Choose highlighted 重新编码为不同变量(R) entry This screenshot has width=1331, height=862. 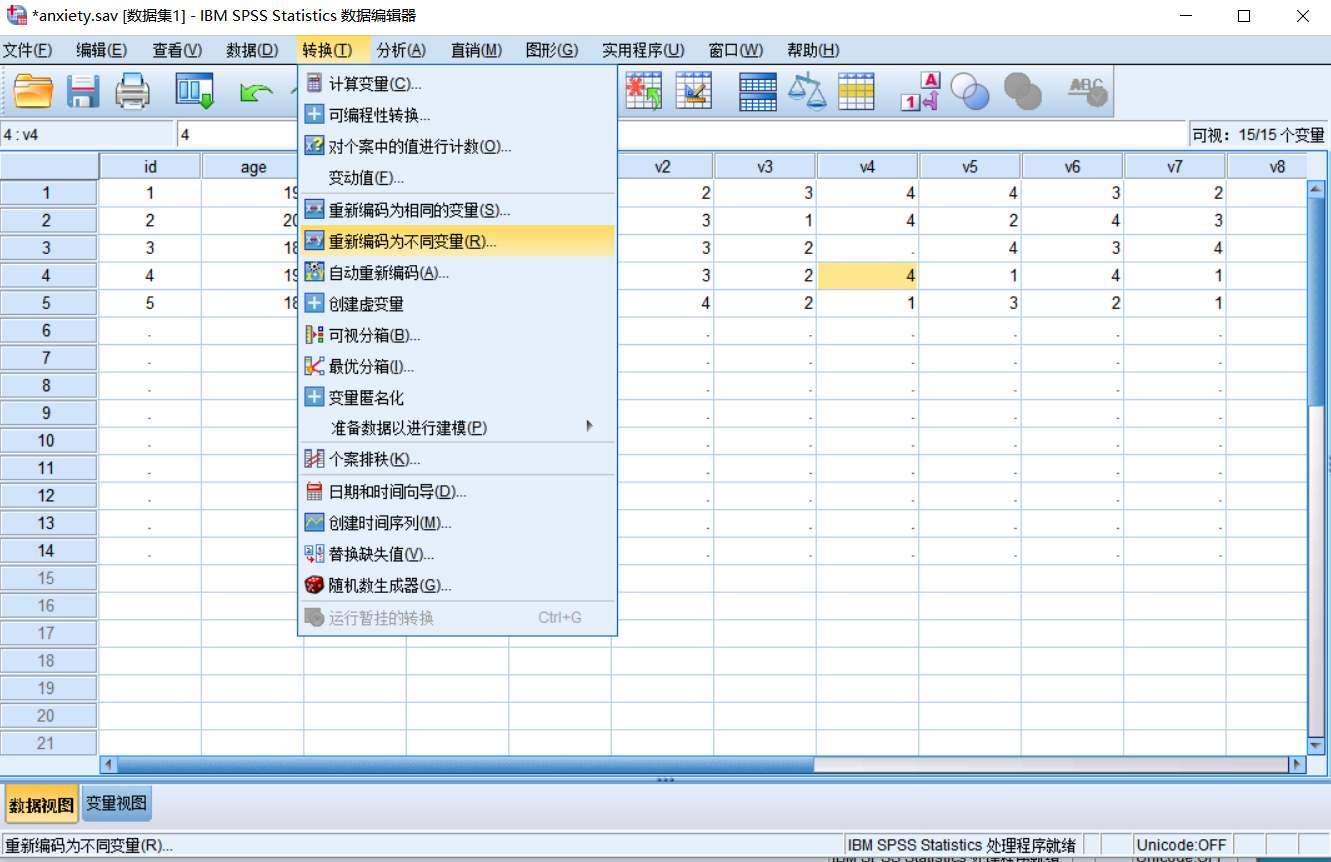pyautogui.click(x=457, y=241)
